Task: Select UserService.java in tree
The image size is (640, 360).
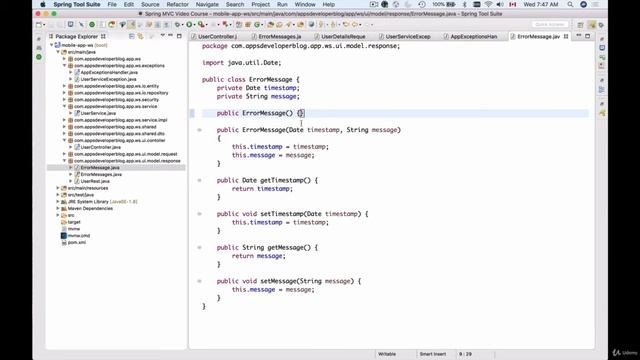Action: pyautogui.click(x=98, y=113)
